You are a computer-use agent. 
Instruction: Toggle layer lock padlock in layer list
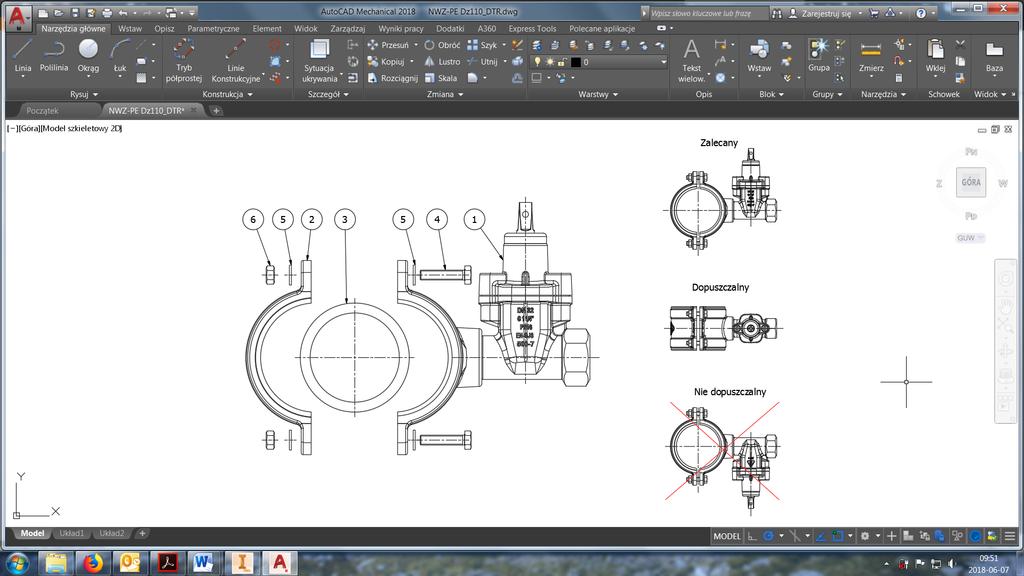(x=562, y=61)
